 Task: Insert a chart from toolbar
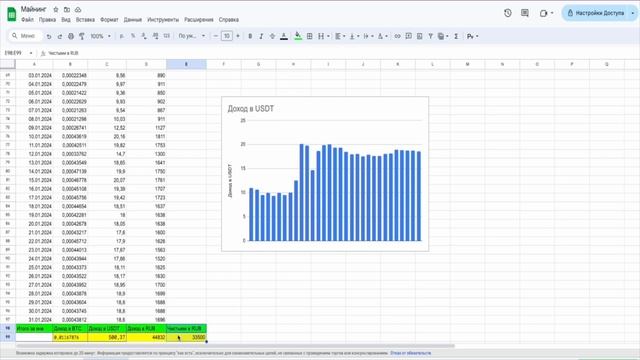(420, 36)
